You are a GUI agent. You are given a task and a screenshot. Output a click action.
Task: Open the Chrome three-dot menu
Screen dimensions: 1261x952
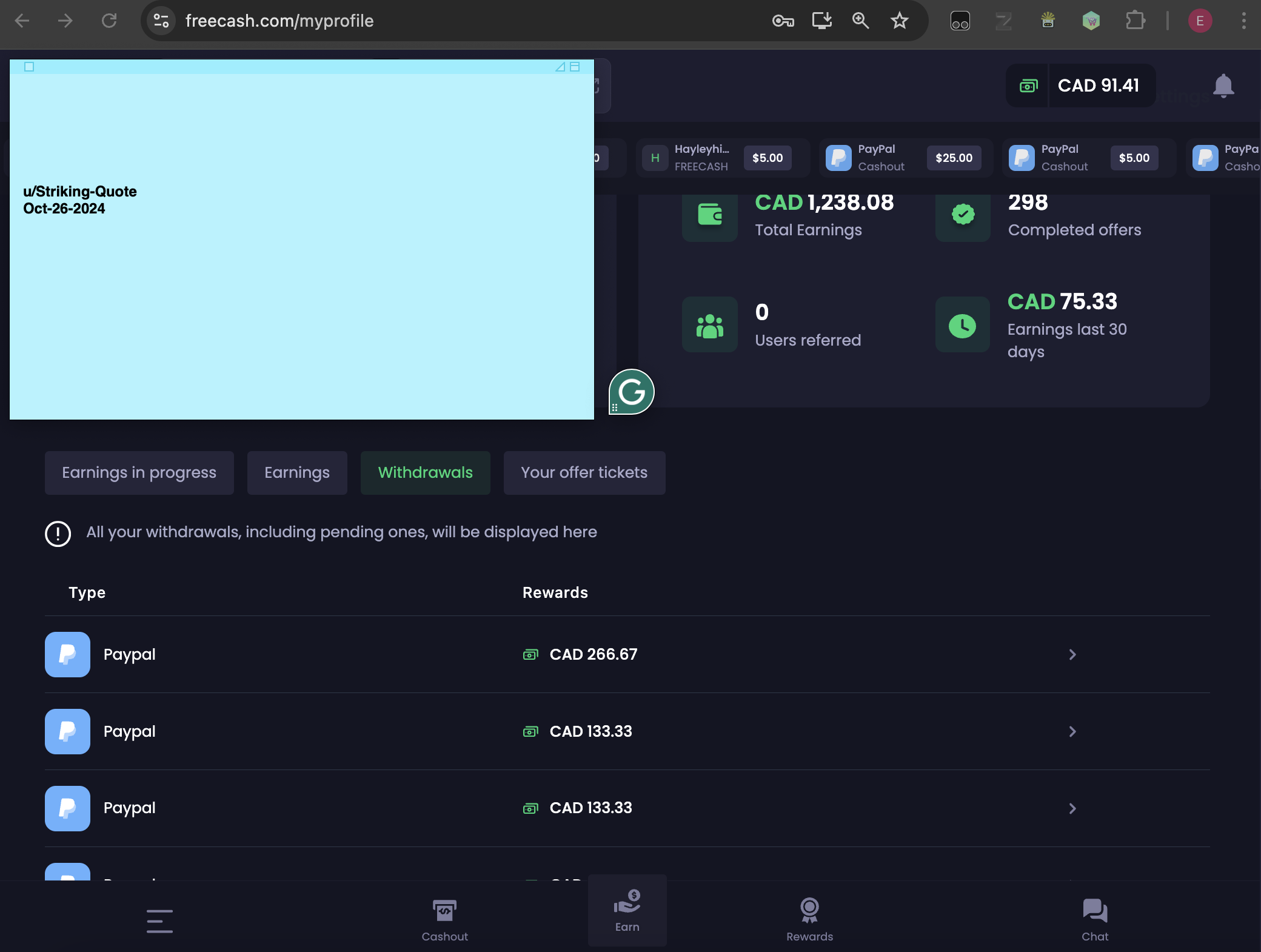(1243, 21)
